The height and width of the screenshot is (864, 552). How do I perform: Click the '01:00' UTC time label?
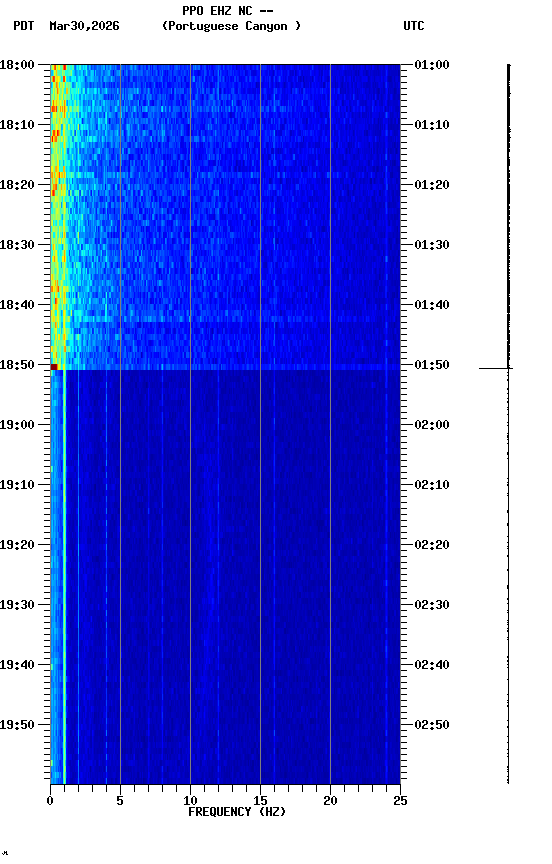(x=432, y=65)
